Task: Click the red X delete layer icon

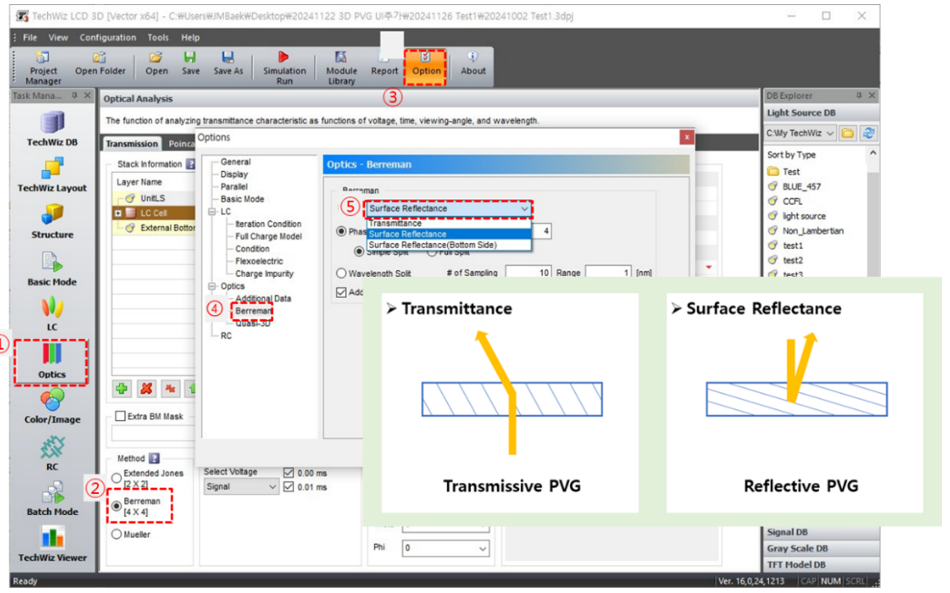Action: 147,388
